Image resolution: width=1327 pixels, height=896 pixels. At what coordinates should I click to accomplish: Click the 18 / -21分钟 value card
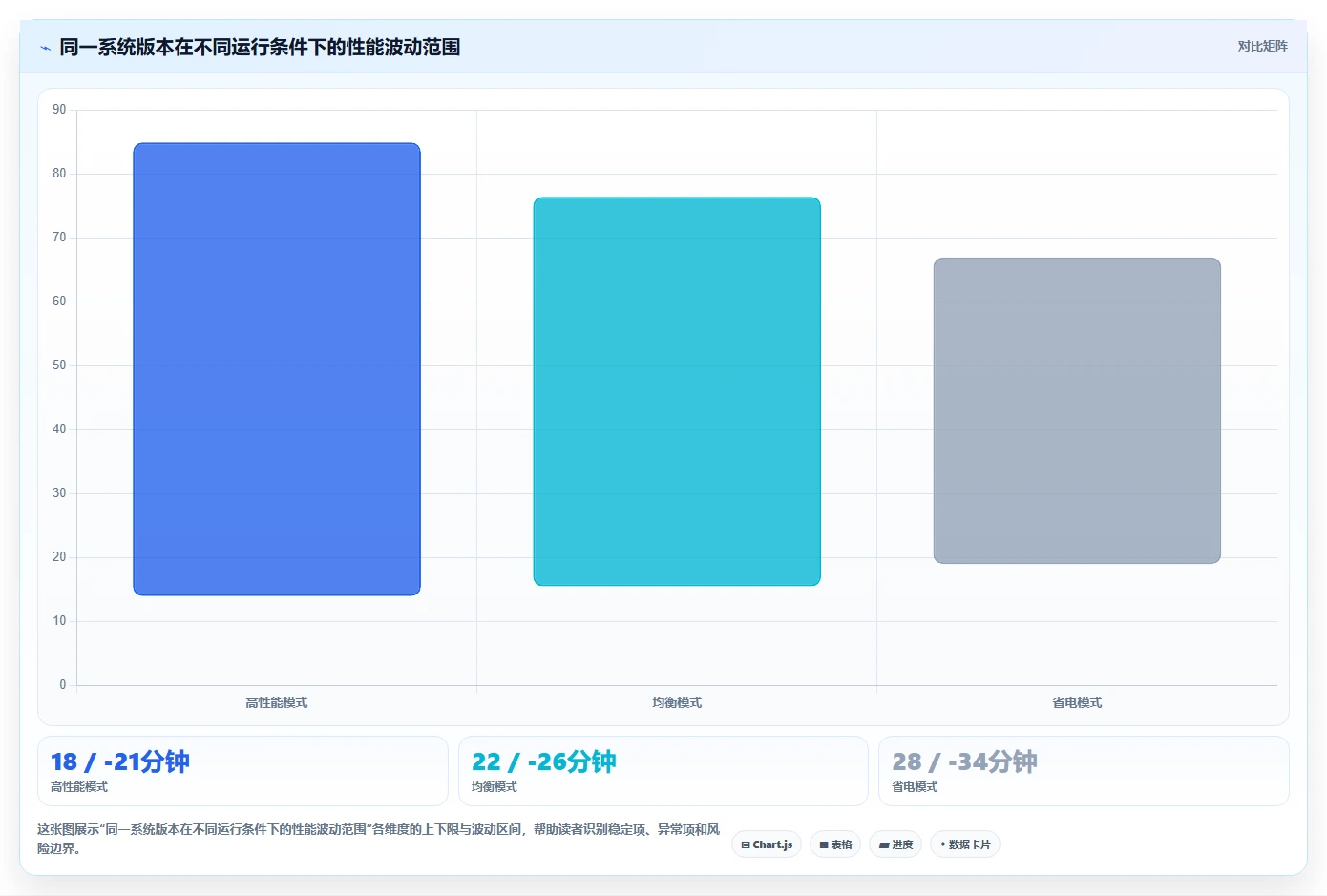point(242,771)
